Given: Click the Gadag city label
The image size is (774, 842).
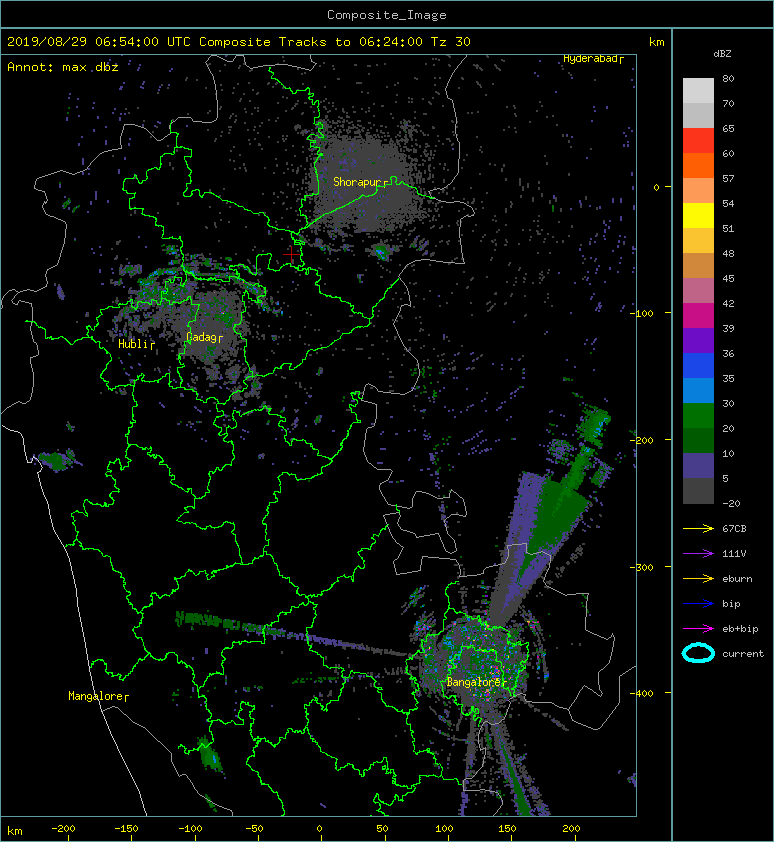Looking at the screenshot, I should (201, 337).
